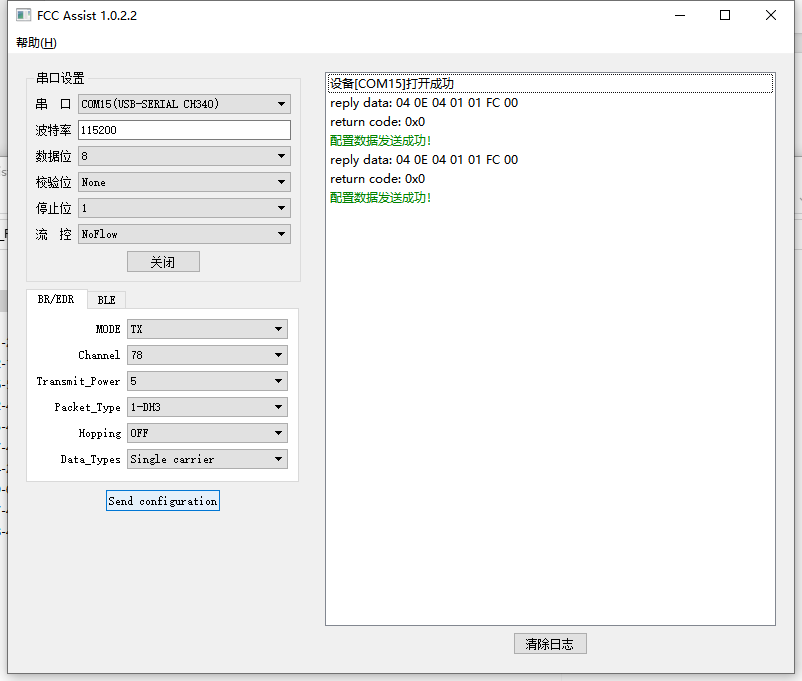The image size is (802, 681).
Task: Switch to the BR/EDR tab
Action: [x=56, y=299]
